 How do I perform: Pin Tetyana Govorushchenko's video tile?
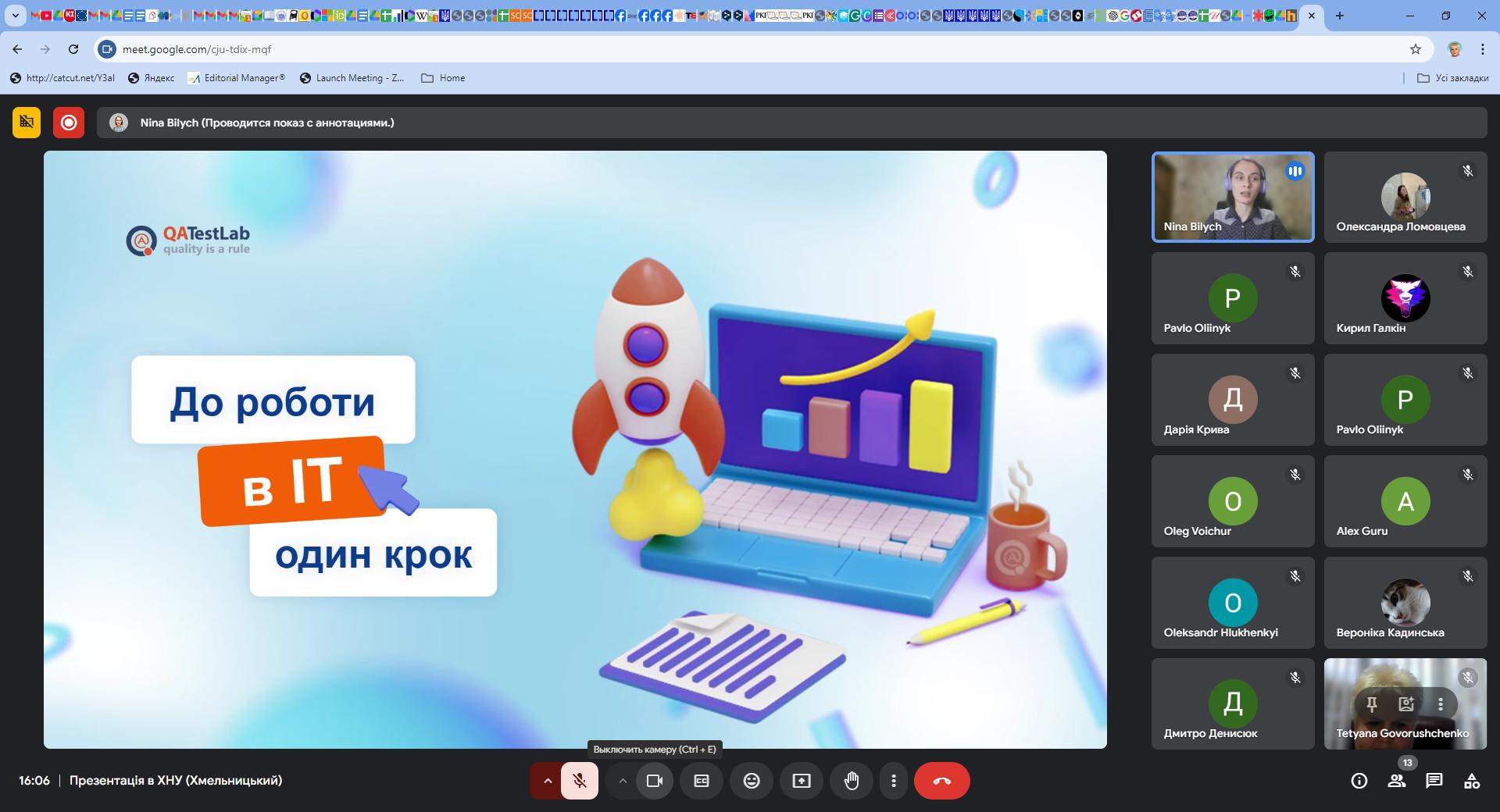pyautogui.click(x=1371, y=704)
